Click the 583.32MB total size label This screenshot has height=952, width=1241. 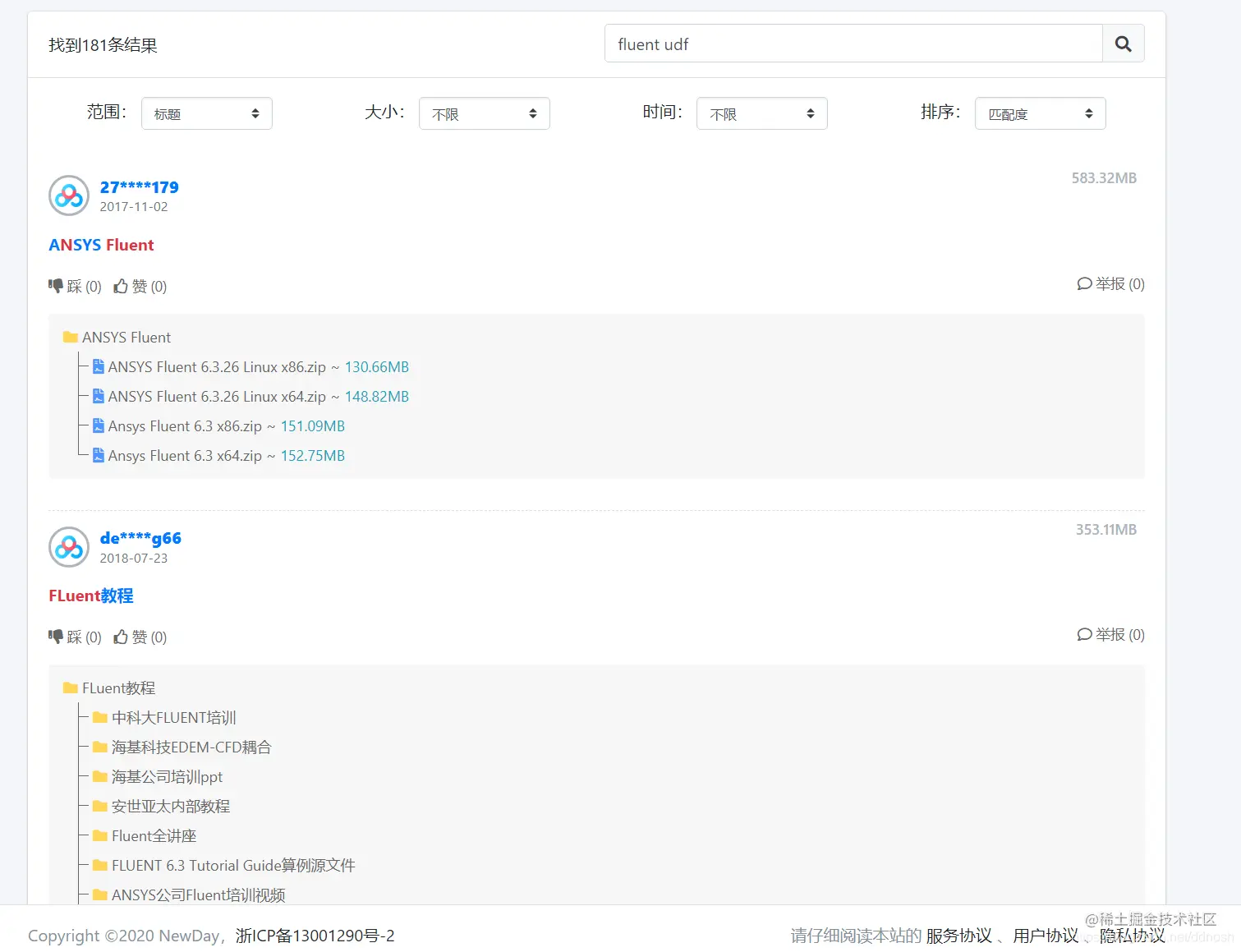pyautogui.click(x=1104, y=177)
